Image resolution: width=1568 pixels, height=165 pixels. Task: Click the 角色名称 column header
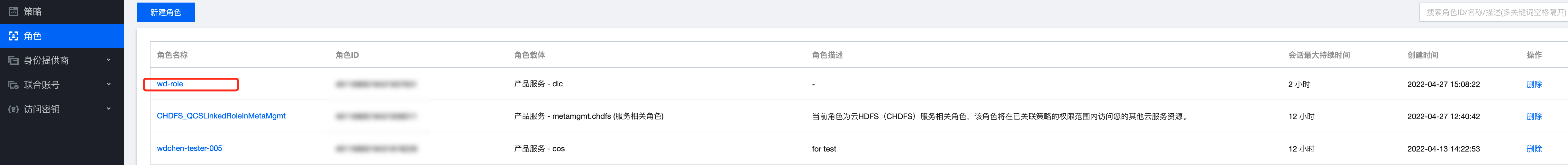click(x=172, y=55)
